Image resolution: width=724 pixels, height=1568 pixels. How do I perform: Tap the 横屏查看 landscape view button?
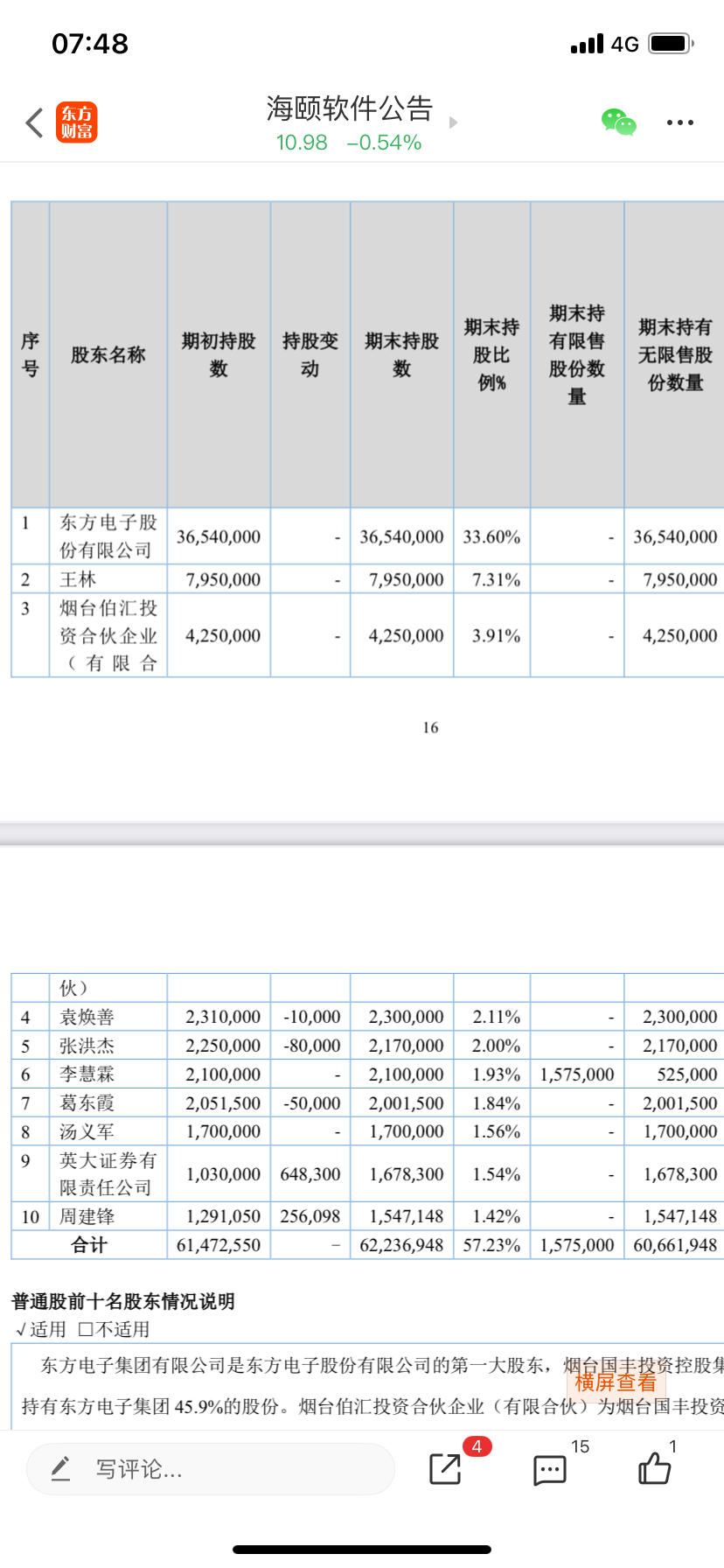point(616,1382)
